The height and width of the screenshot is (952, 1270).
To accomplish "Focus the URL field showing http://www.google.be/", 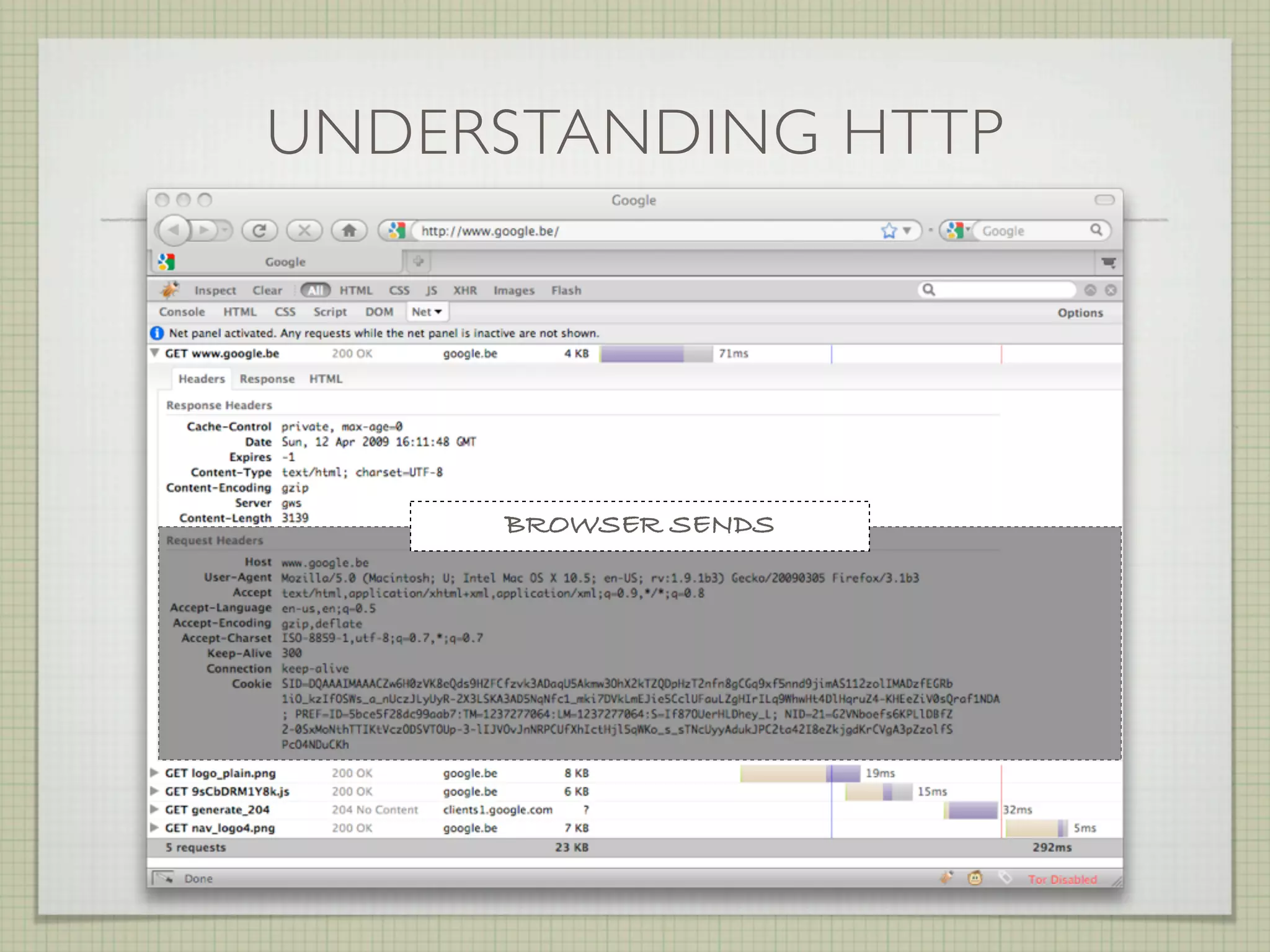I will click(x=645, y=231).
